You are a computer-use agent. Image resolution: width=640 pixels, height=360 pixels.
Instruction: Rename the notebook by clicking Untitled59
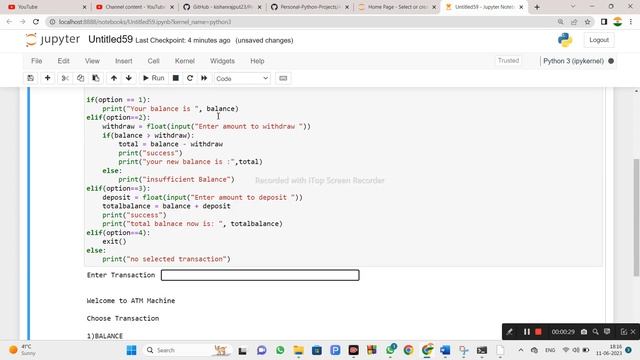pyautogui.click(x=110, y=40)
